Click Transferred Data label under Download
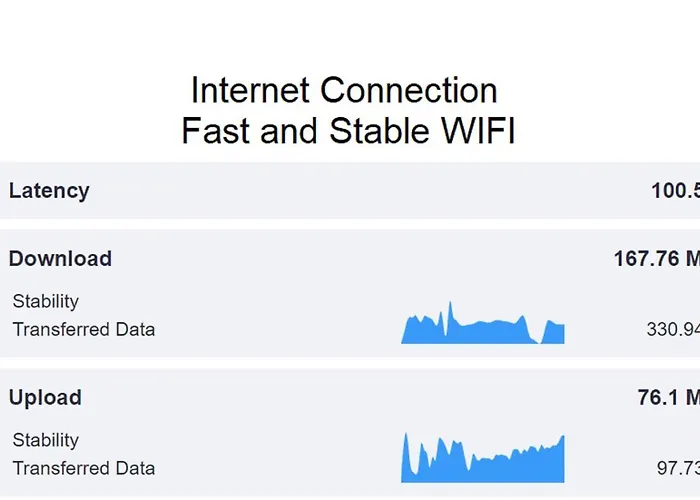Image resolution: width=700 pixels, height=500 pixels. pos(84,329)
